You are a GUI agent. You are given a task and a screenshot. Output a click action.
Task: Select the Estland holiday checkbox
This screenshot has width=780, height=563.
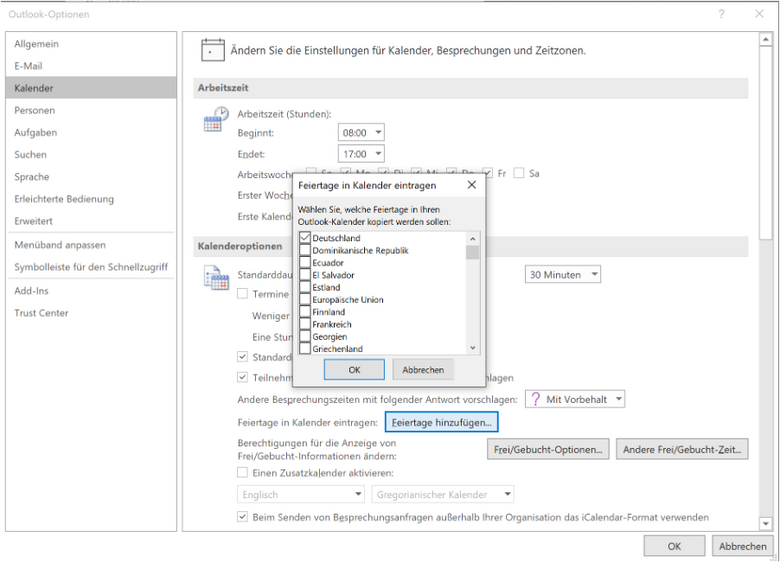coord(305,287)
